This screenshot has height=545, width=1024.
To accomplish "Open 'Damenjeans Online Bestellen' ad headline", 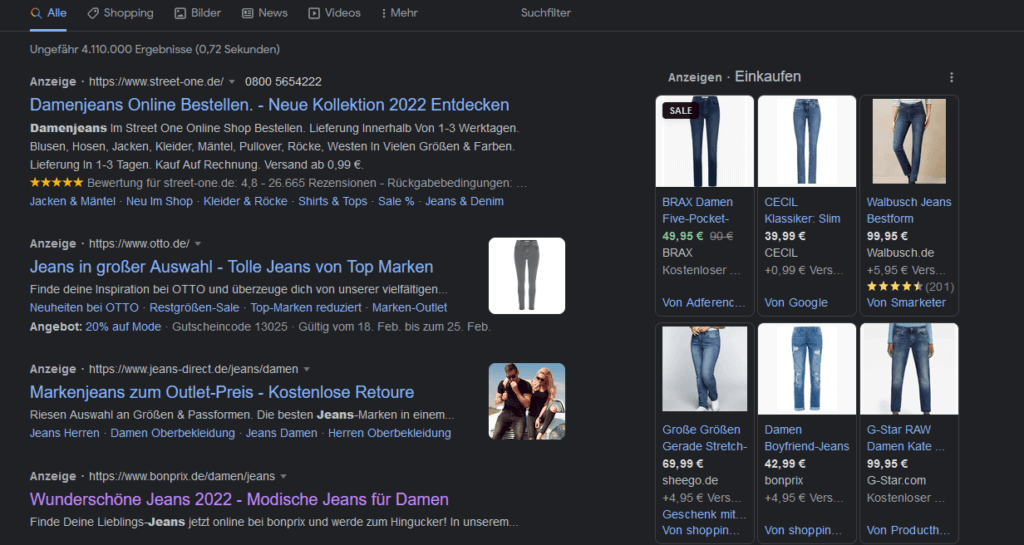I will point(269,105).
